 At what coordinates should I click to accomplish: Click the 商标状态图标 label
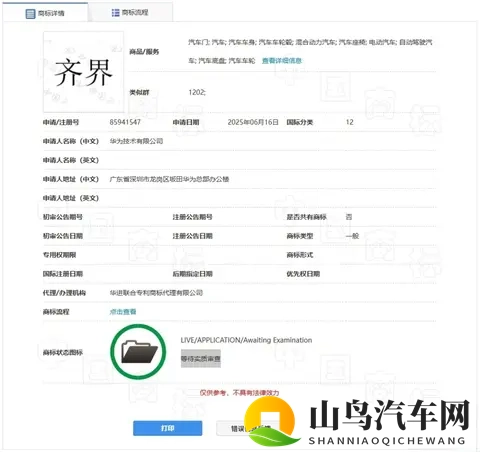[63, 352]
